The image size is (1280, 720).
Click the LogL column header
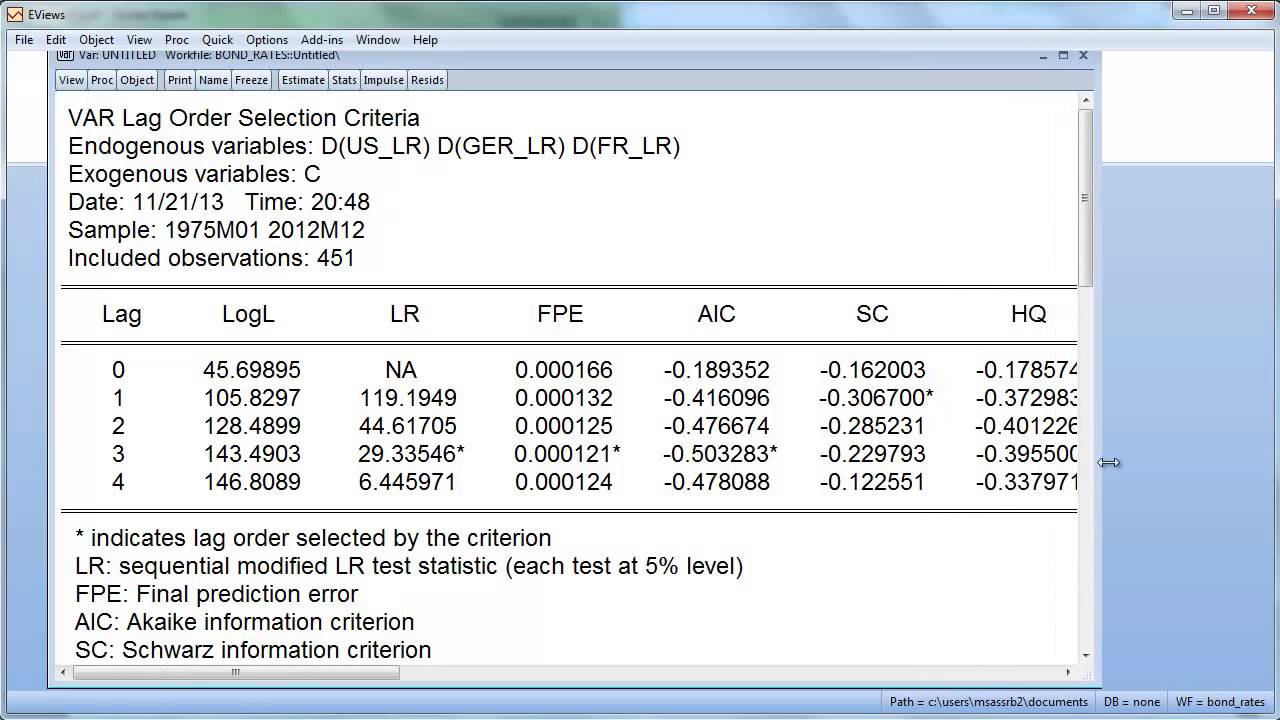[248, 314]
